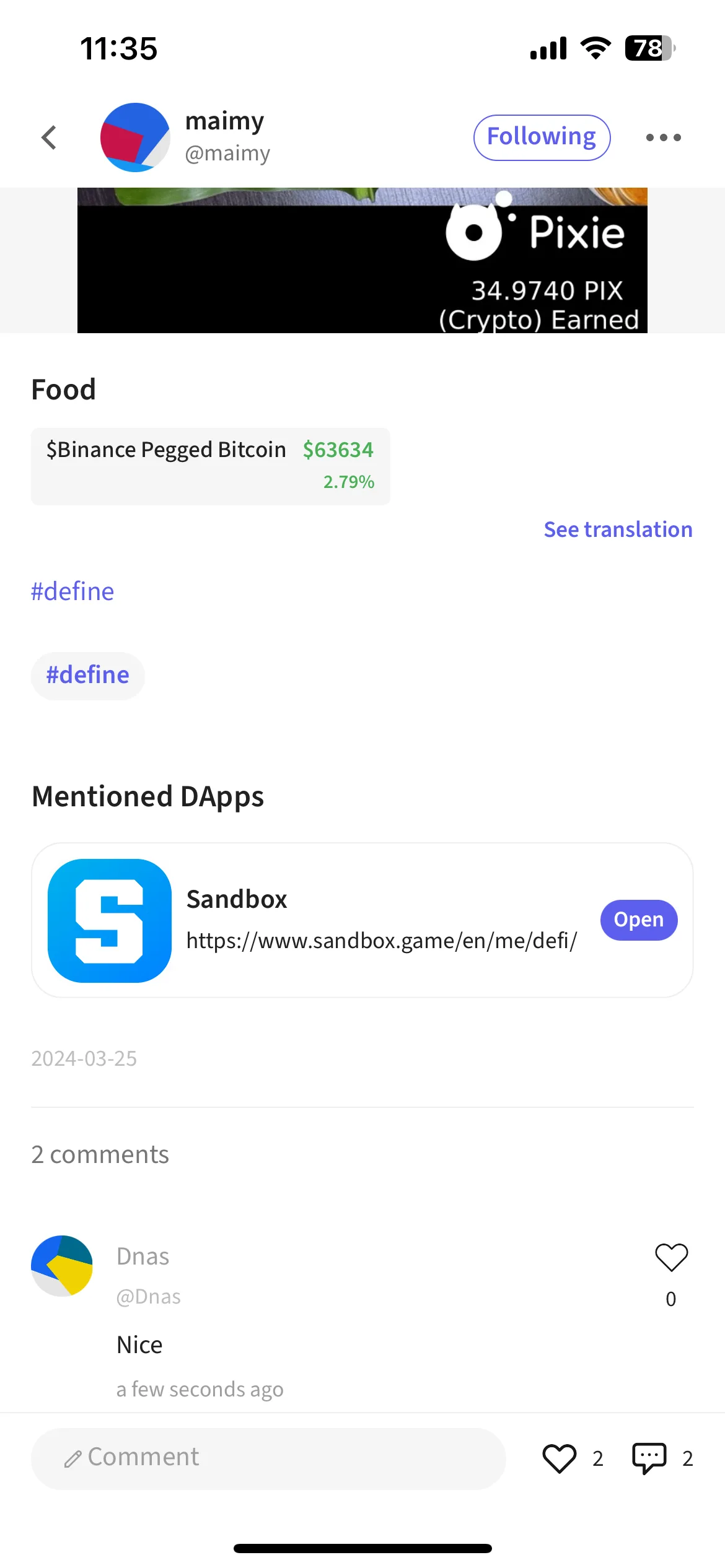View the Pixie post image
725x1568 pixels.
(362, 260)
